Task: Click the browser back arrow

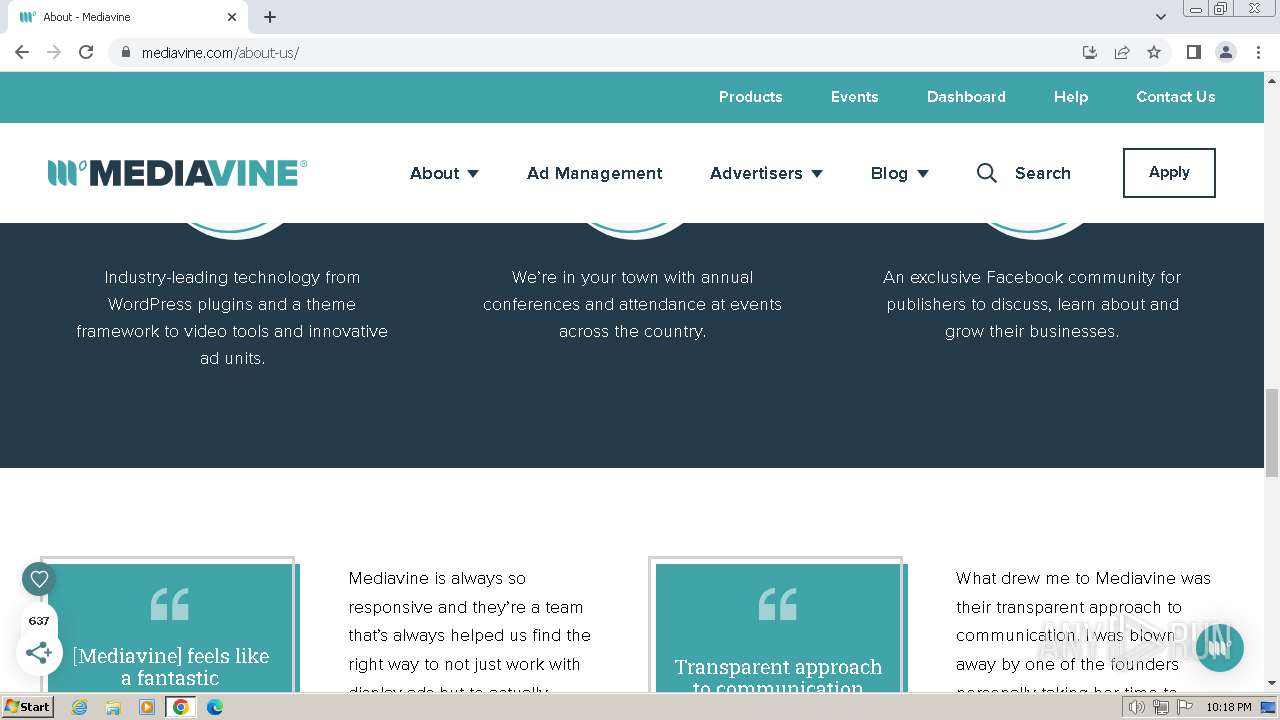Action: click(22, 52)
